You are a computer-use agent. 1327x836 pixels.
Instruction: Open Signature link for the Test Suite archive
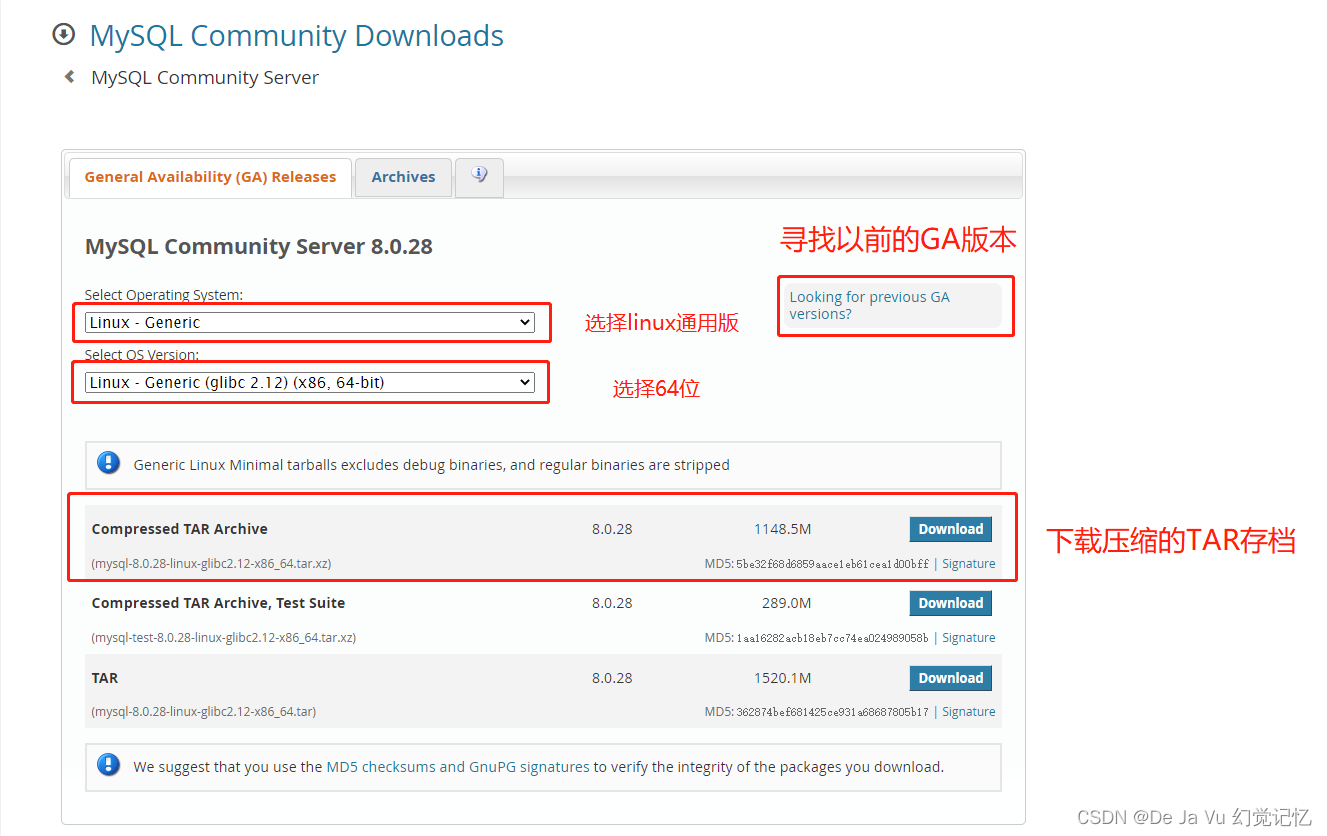click(x=968, y=638)
